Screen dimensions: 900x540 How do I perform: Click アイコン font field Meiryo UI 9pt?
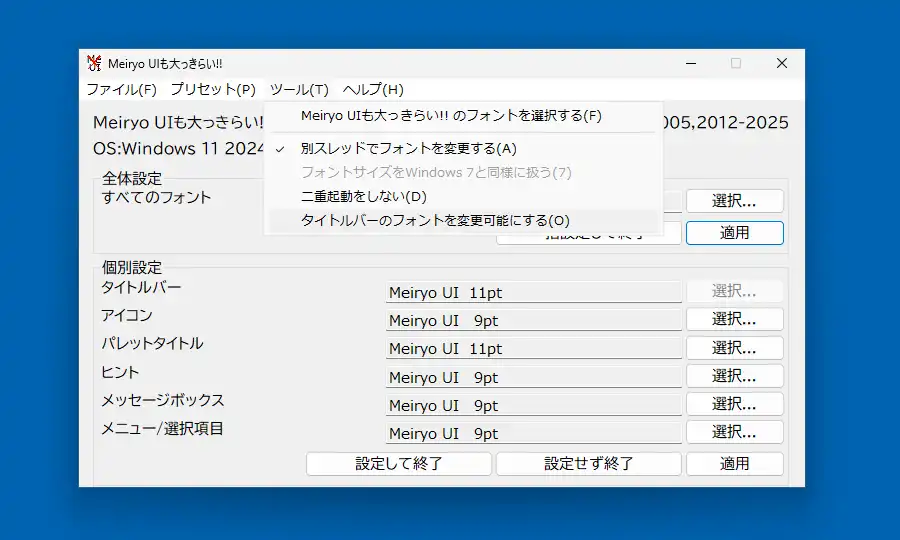[x=534, y=320]
